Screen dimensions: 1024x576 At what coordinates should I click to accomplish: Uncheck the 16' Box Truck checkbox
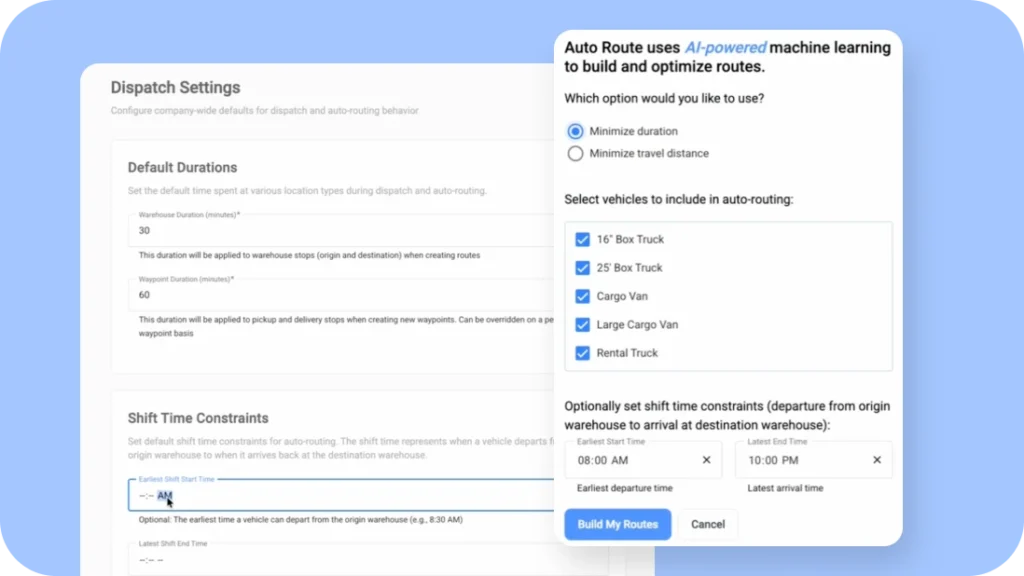pos(583,239)
